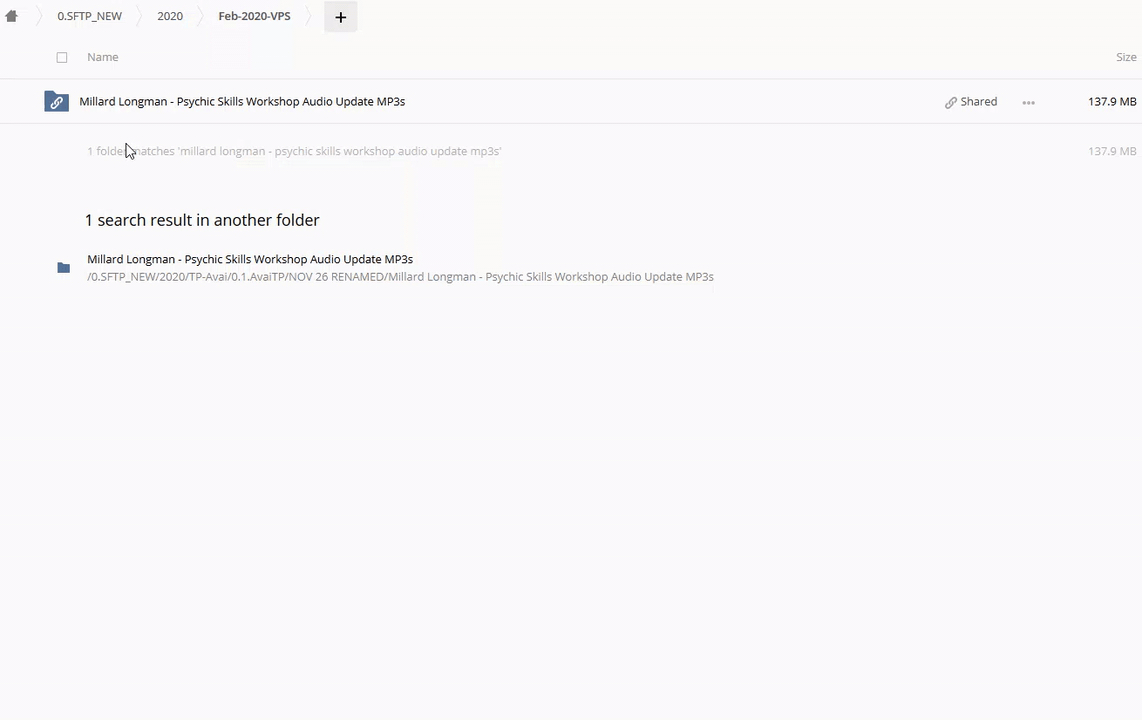This screenshot has height=720, width=1142.
Task: Select the Feb-2020-VPS breadcrumb
Action: click(x=254, y=16)
